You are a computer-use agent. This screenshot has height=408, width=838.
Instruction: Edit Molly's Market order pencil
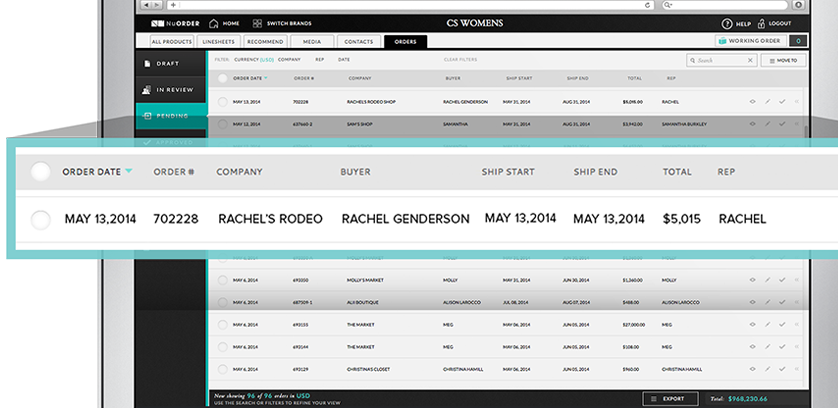pyautogui.click(x=767, y=280)
